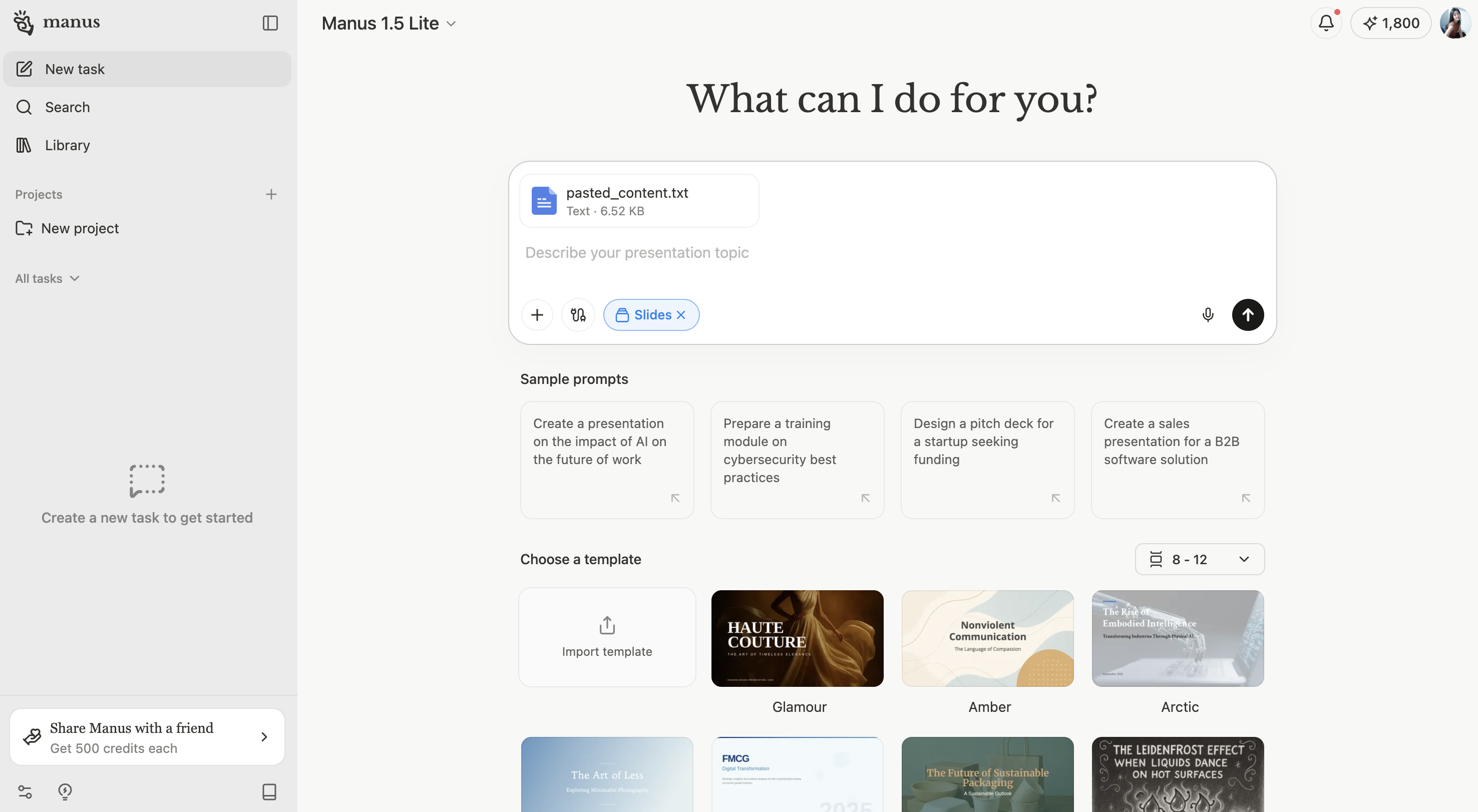Click the lightbulb icon at sidebar bottom
The height and width of the screenshot is (812, 1478).
65,792
